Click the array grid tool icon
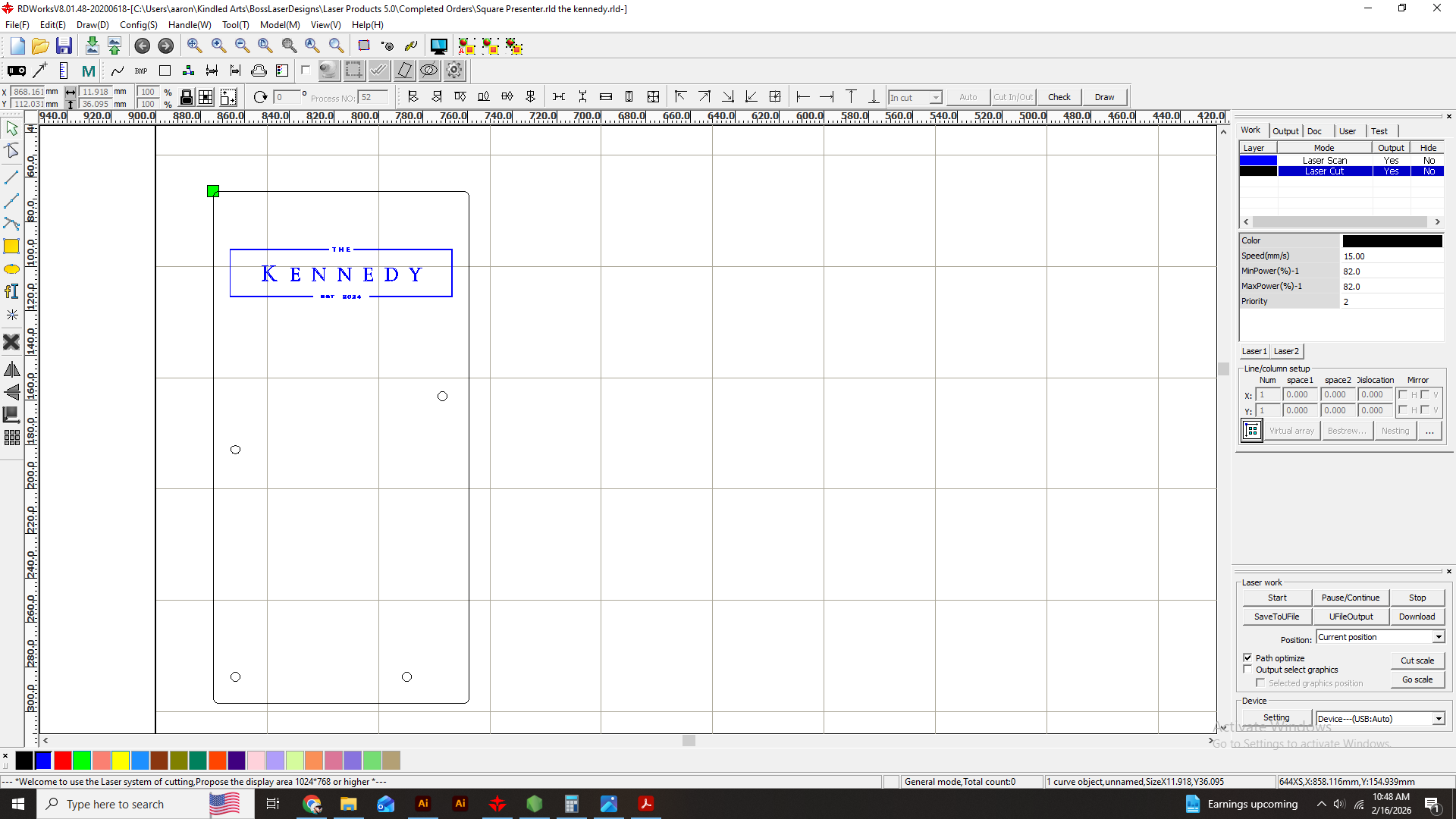 [x=11, y=438]
